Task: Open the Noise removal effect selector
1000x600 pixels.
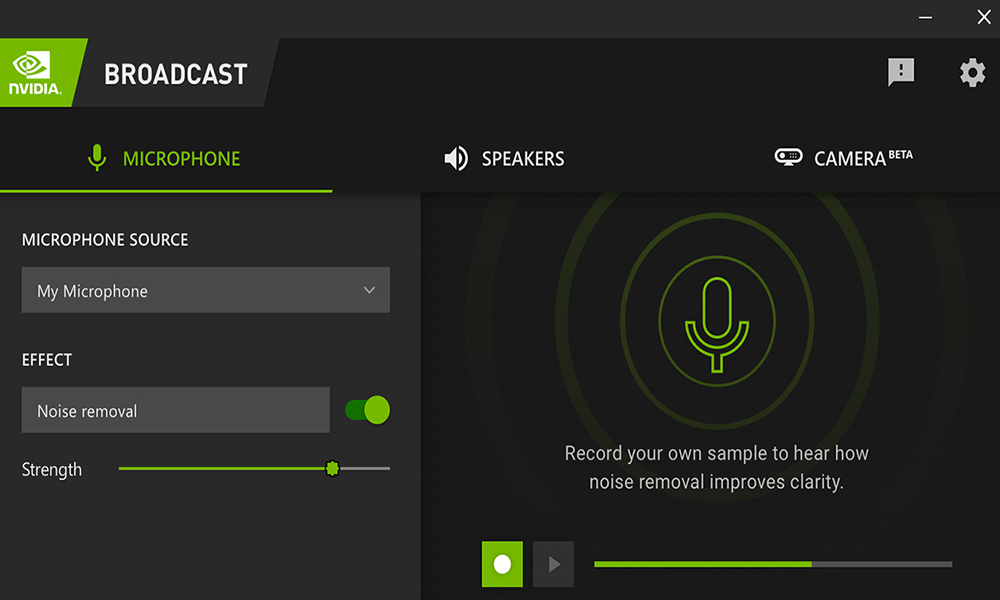Action: [175, 410]
